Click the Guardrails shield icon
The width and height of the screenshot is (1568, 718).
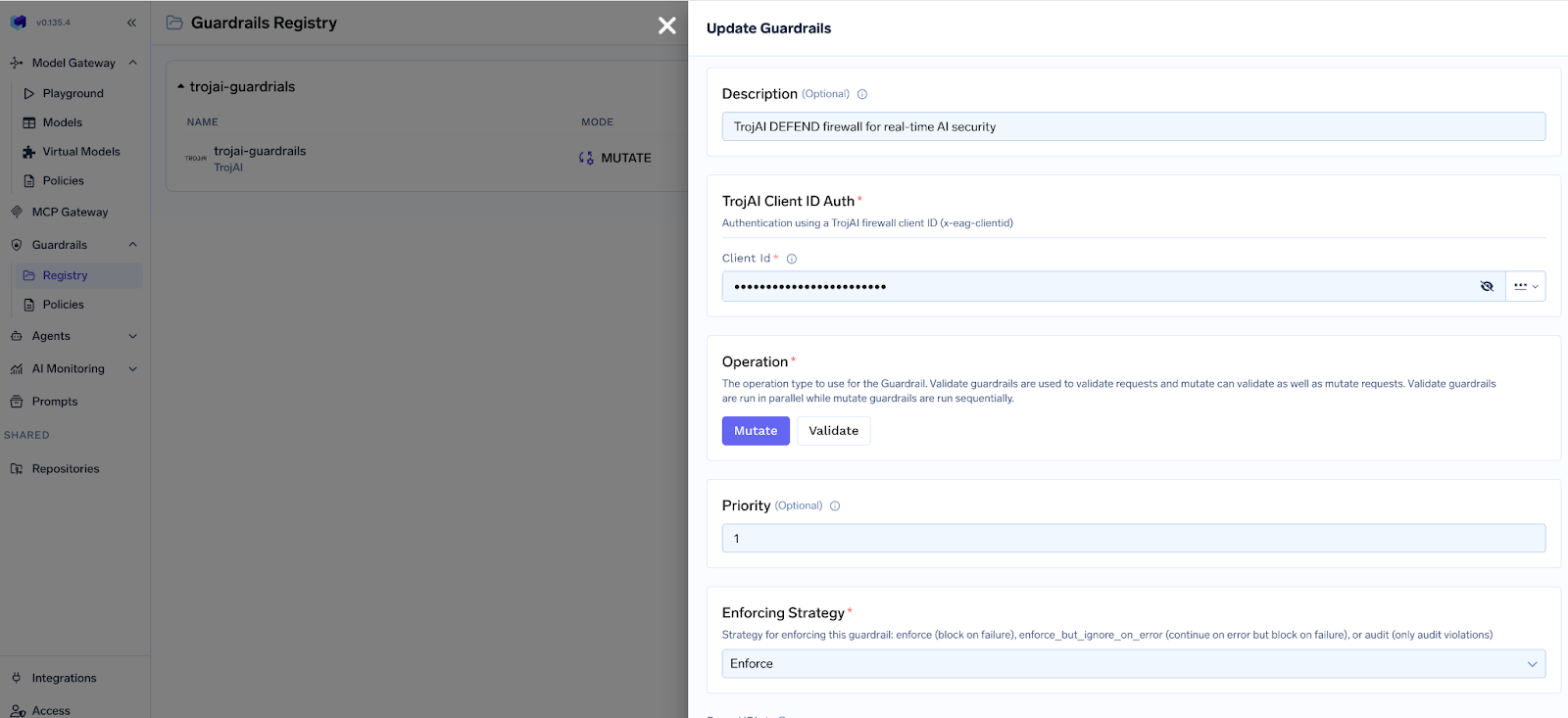click(x=17, y=245)
